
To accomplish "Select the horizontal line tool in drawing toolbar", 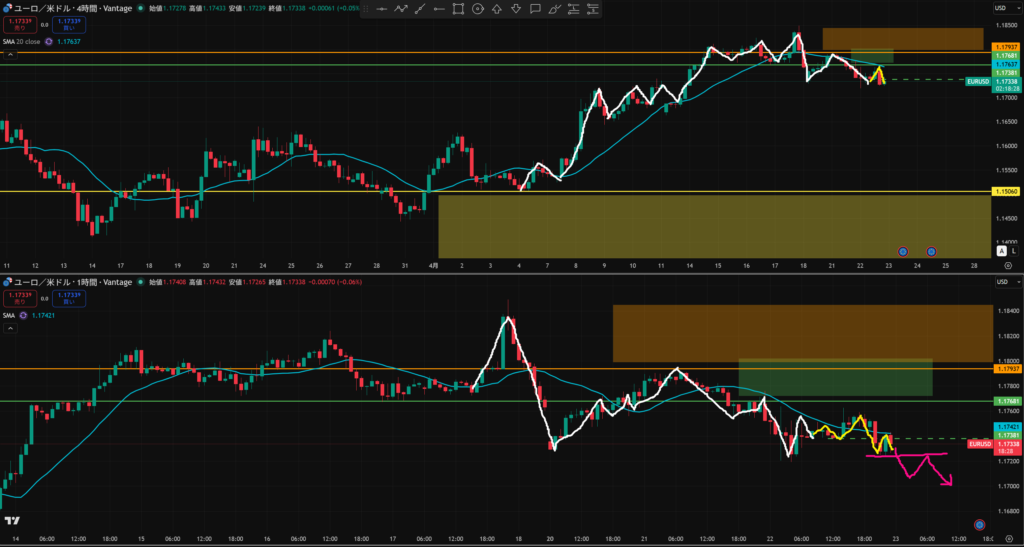I will click(379, 8).
